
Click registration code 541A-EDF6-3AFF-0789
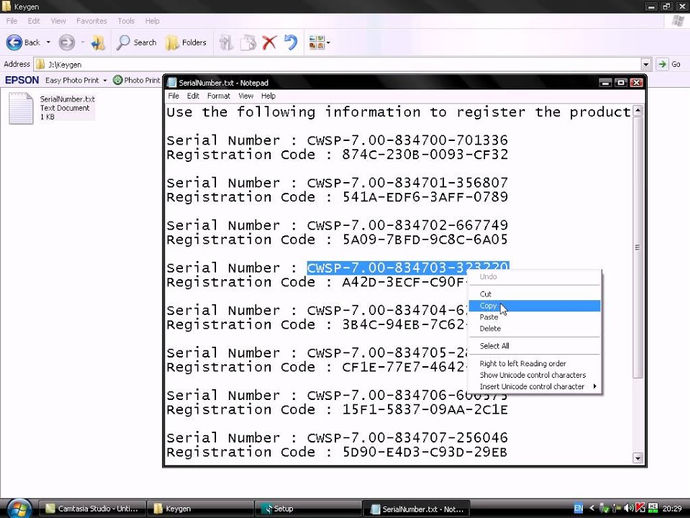tap(425, 197)
